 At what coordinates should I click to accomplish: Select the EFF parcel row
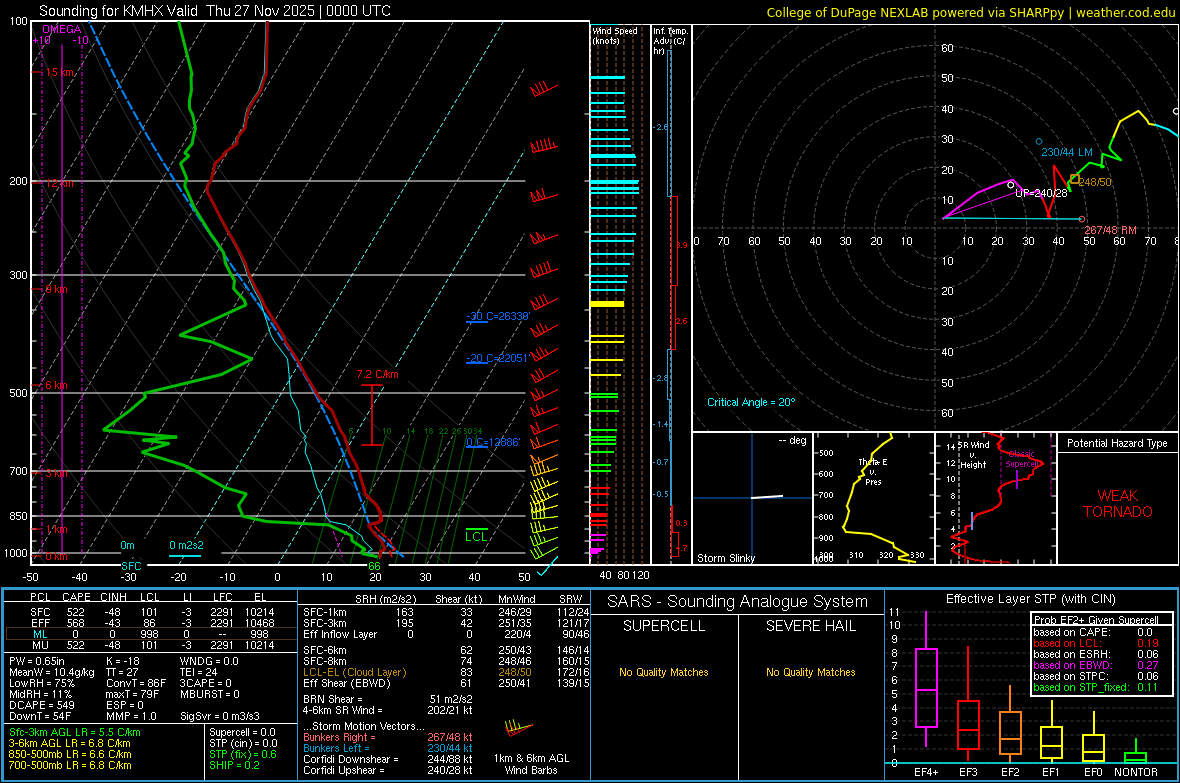coord(151,623)
